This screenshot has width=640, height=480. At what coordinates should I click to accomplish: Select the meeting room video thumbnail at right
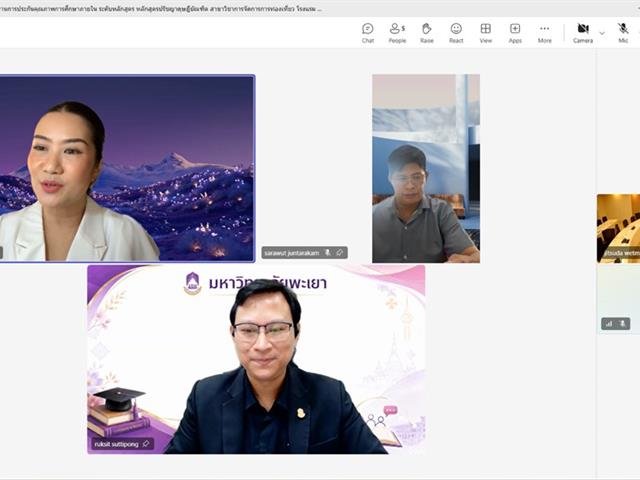(618, 228)
